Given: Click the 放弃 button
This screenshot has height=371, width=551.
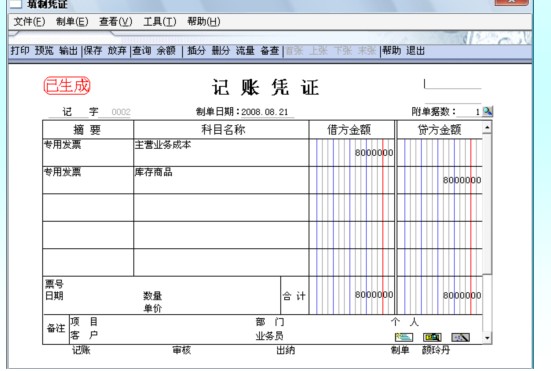Looking at the screenshot, I should click(117, 51).
